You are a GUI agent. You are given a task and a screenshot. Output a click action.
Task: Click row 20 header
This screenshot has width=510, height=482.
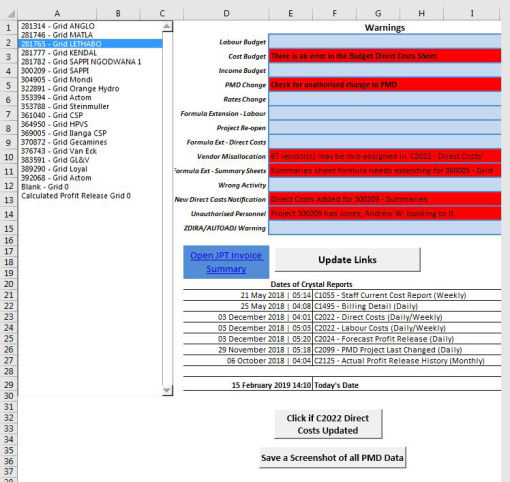point(9,284)
